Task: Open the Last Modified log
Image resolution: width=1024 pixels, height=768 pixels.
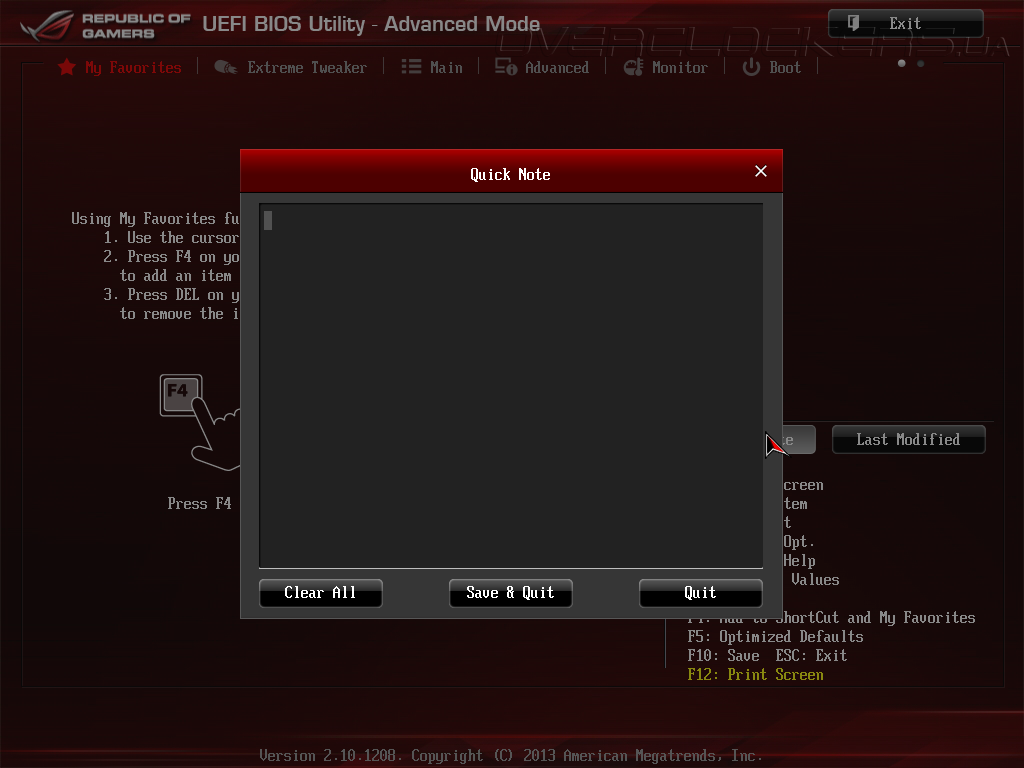Action: (x=908, y=440)
